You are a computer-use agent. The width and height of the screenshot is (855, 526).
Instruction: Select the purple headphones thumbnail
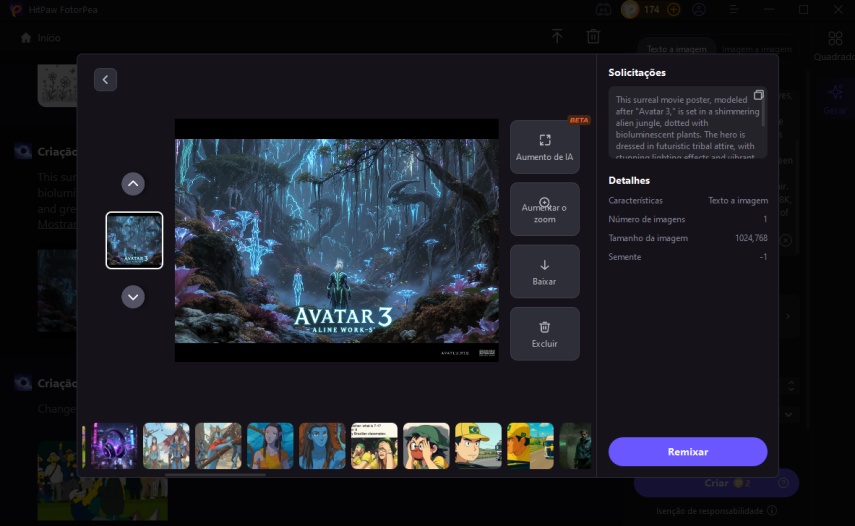coord(114,446)
